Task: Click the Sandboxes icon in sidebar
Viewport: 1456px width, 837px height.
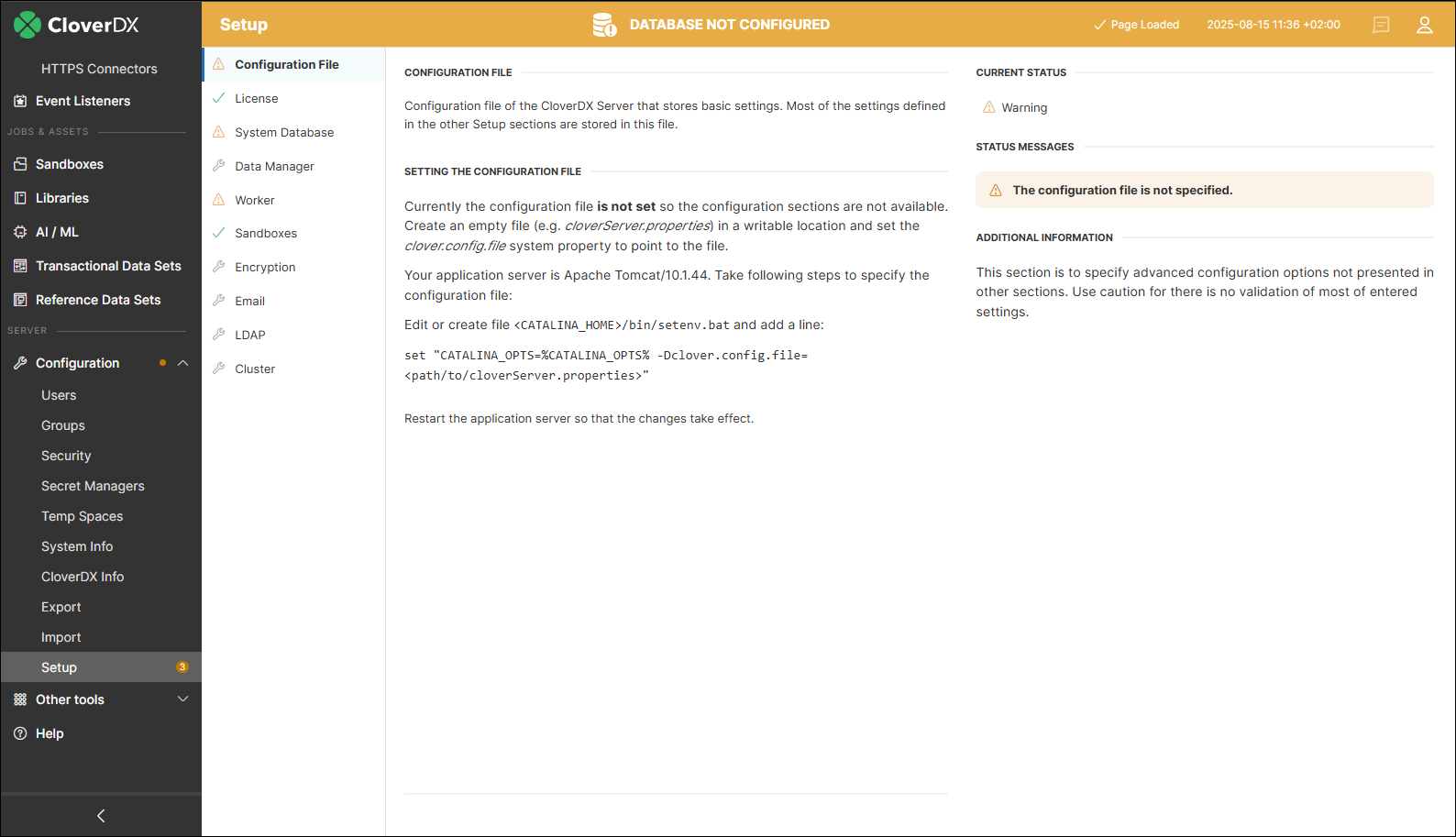Action: coord(20,164)
